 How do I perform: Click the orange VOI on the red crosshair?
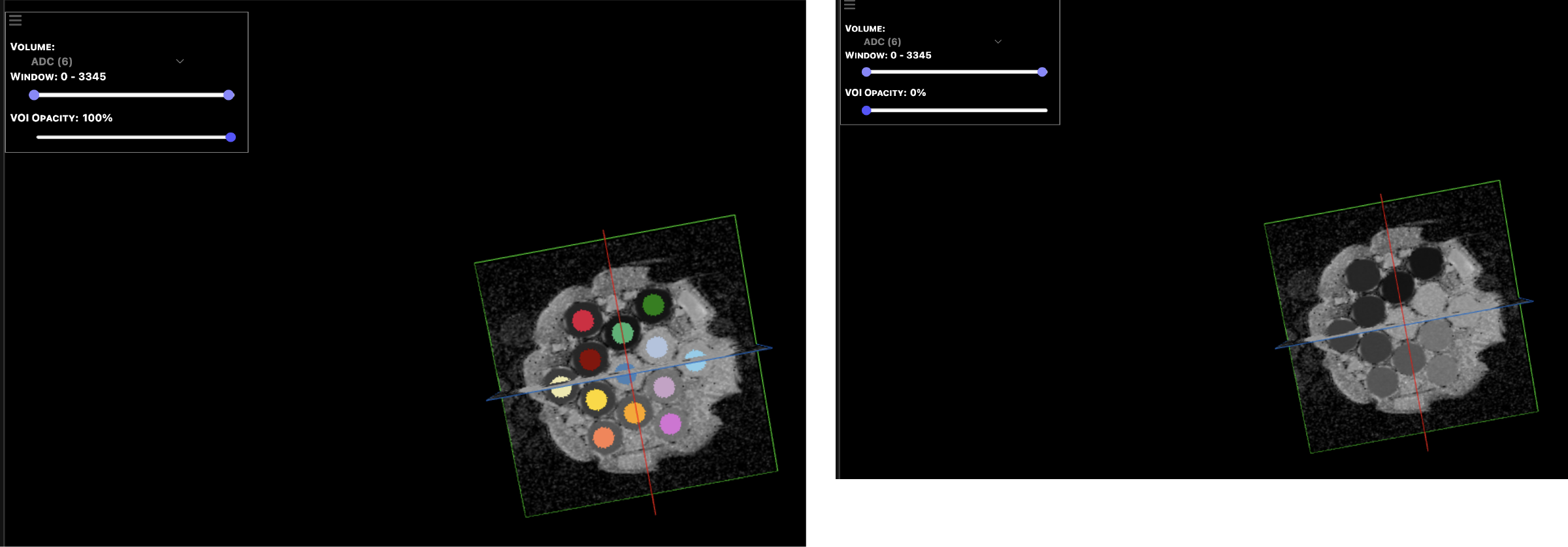634,413
